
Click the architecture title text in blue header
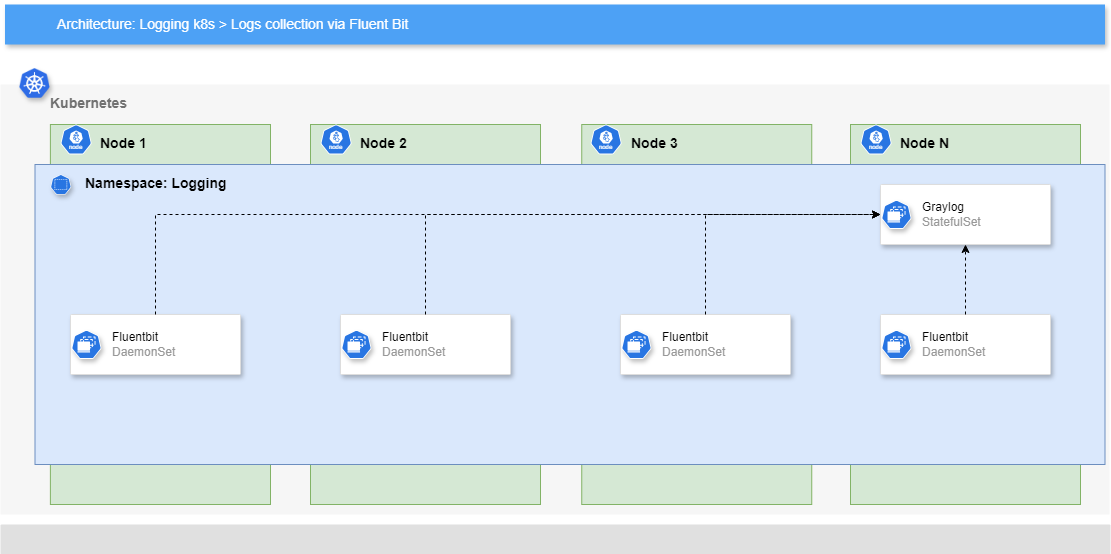(233, 25)
